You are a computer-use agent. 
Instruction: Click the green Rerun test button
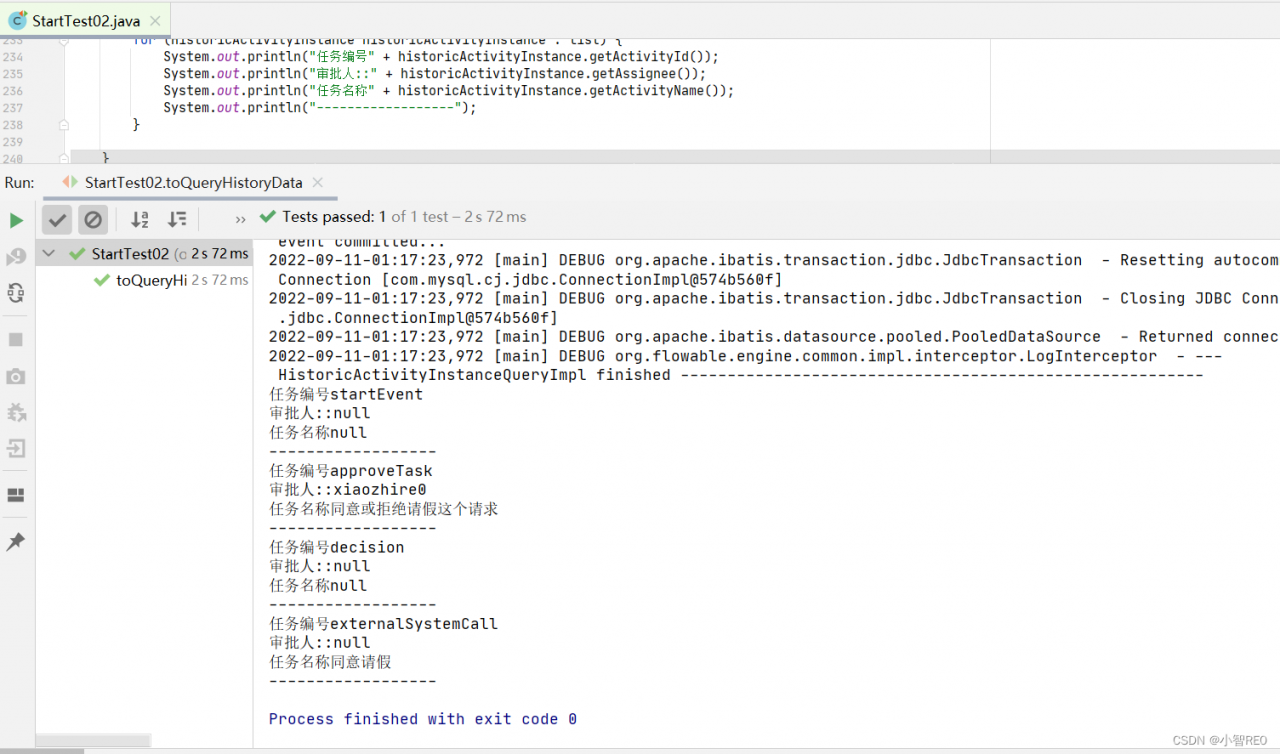point(16,220)
